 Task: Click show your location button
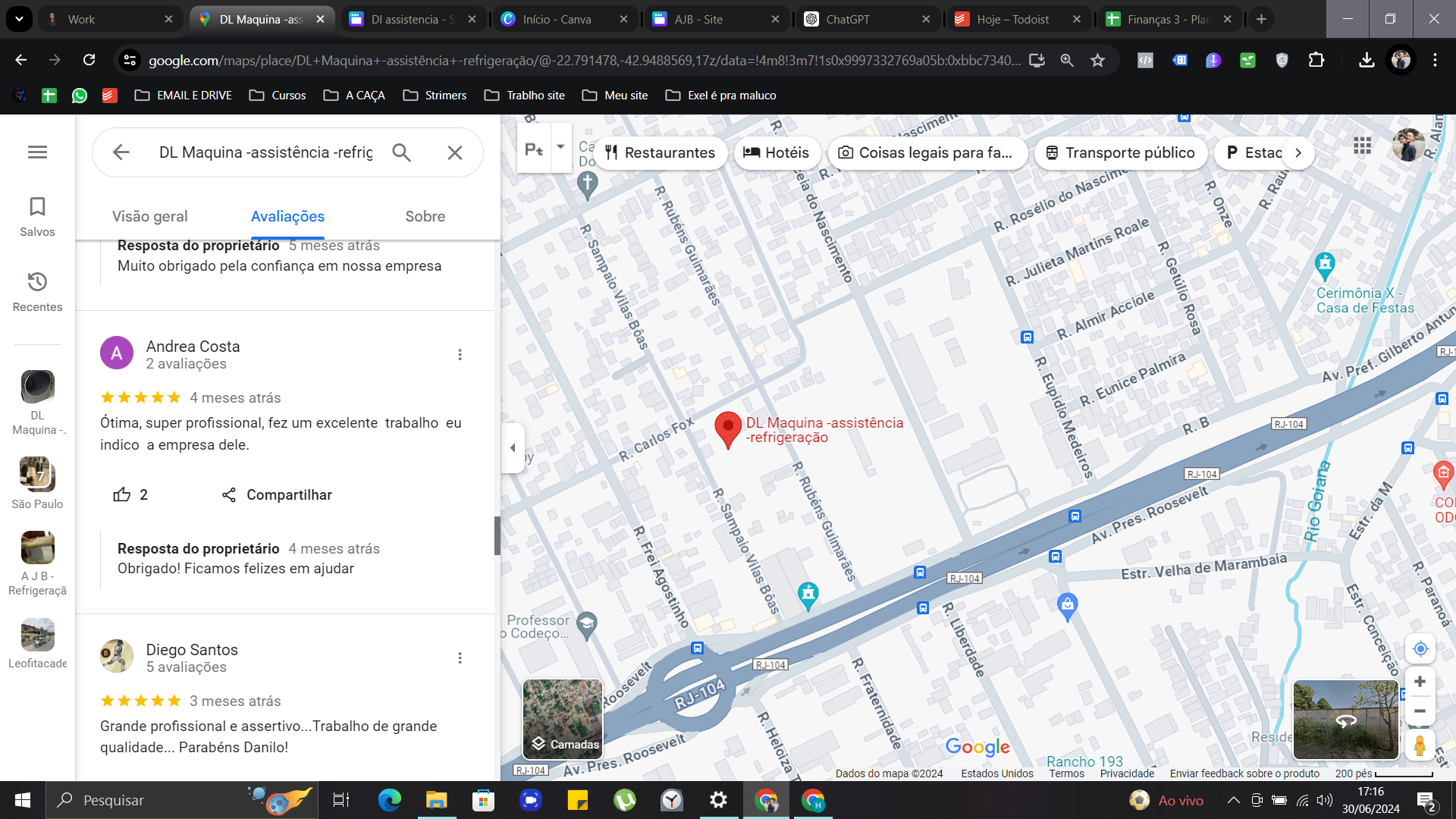1420,648
